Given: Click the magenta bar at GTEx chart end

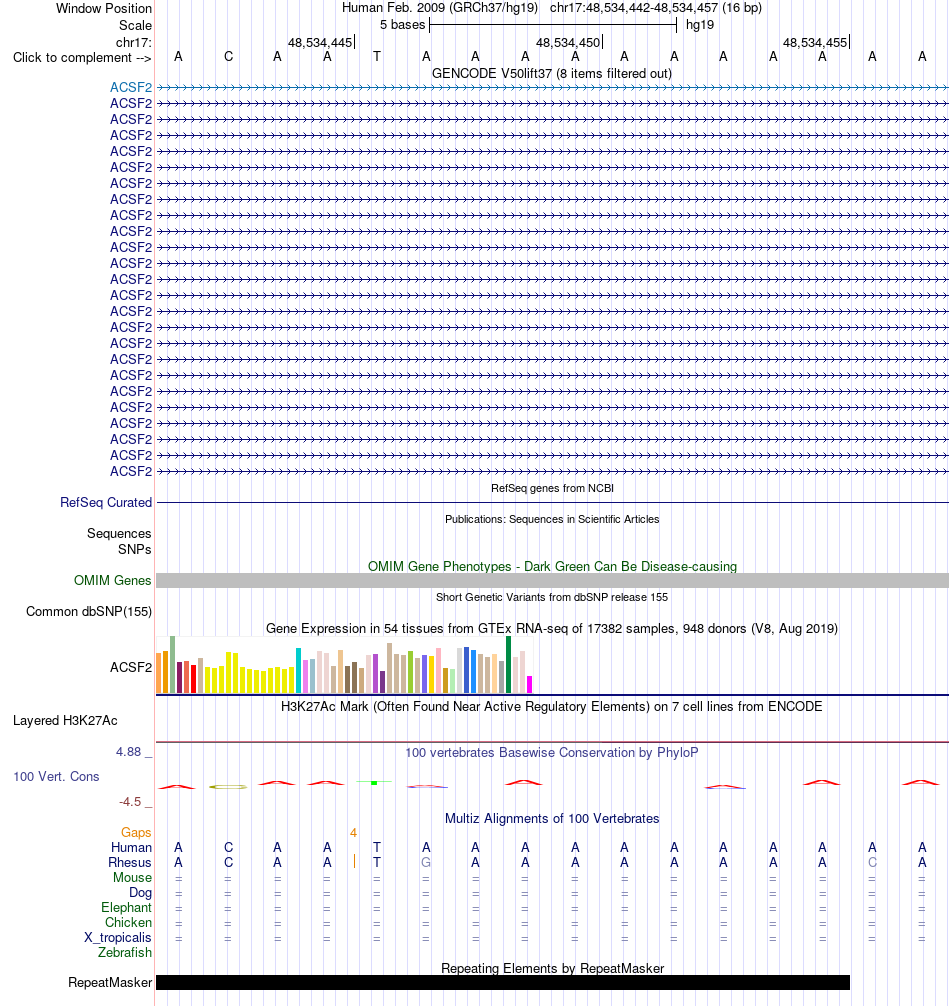Looking at the screenshot, I should click(x=530, y=685).
